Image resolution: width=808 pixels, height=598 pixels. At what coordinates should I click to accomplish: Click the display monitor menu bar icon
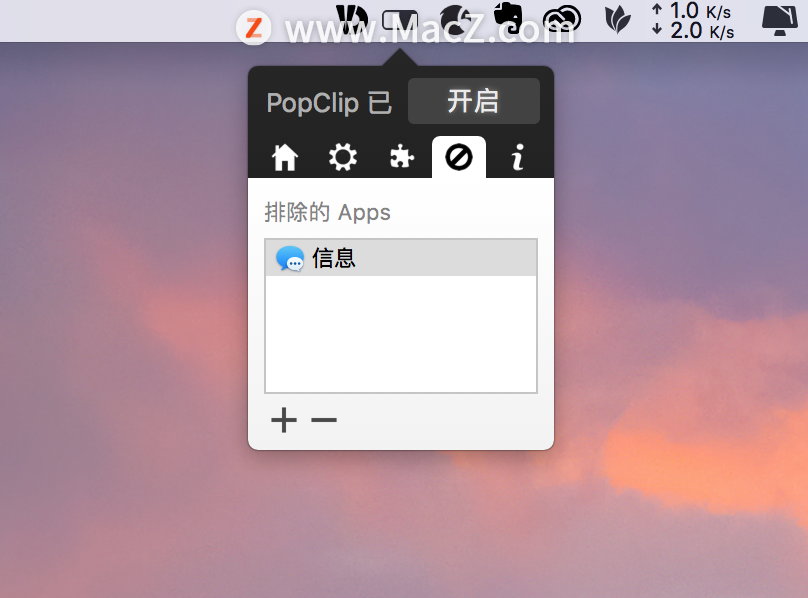tap(780, 21)
